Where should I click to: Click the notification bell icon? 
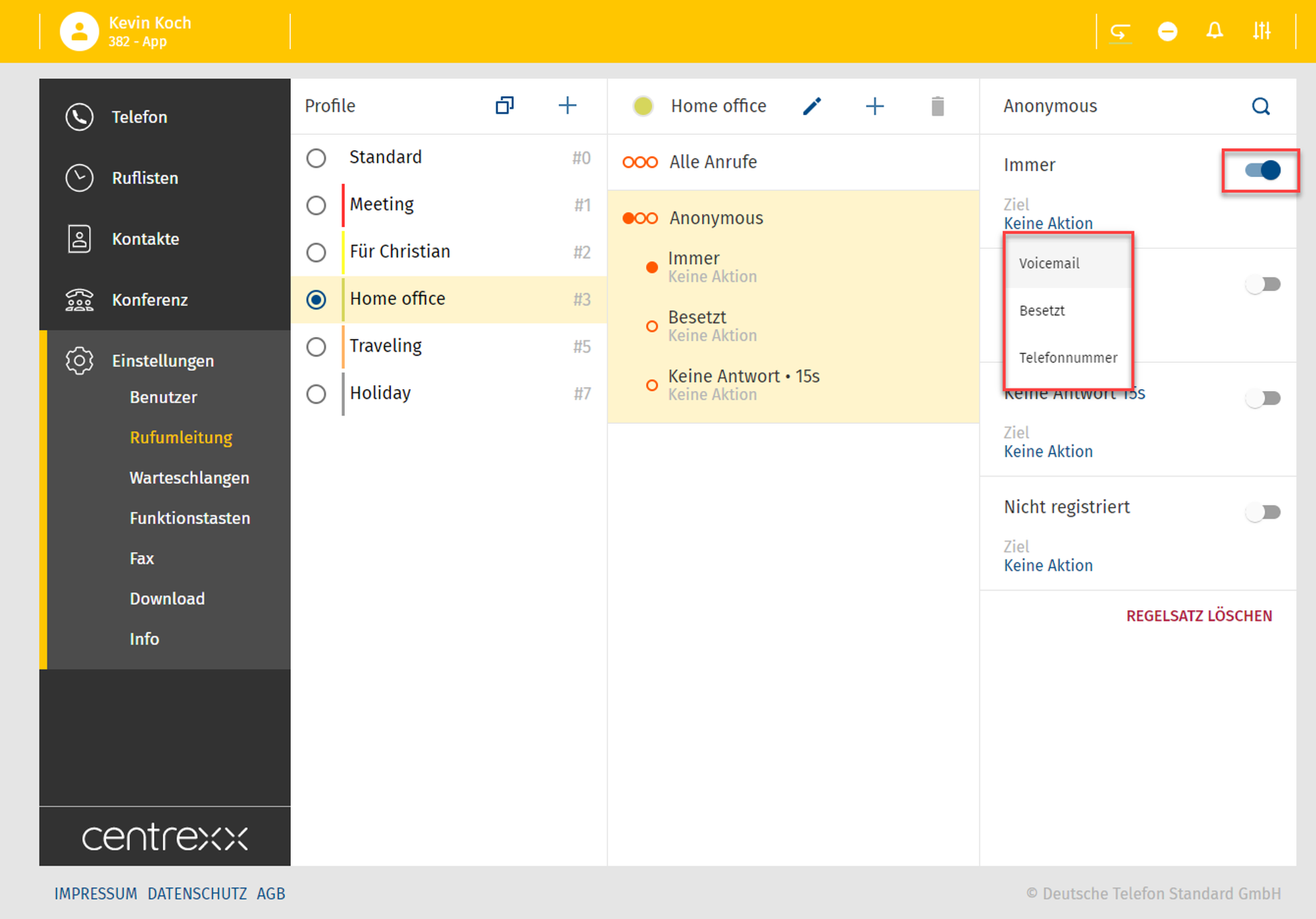click(1215, 31)
